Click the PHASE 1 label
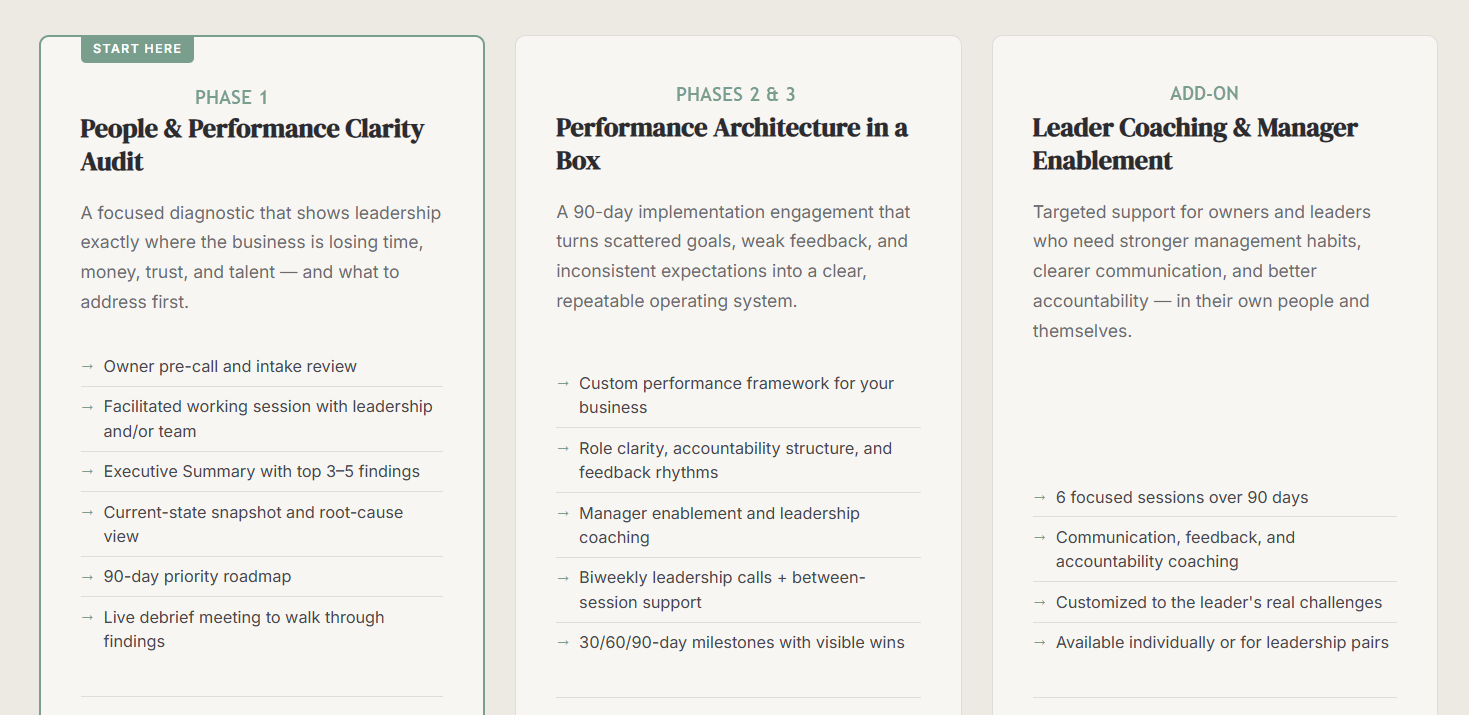The image size is (1469, 715). tap(231, 97)
